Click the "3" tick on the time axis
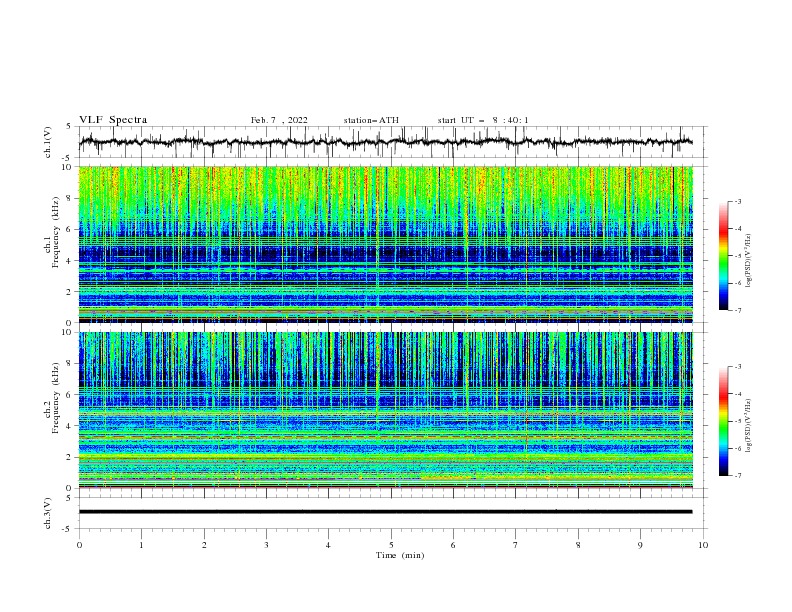Image resolution: width=792 pixels, height=612 pixels. coord(266,545)
